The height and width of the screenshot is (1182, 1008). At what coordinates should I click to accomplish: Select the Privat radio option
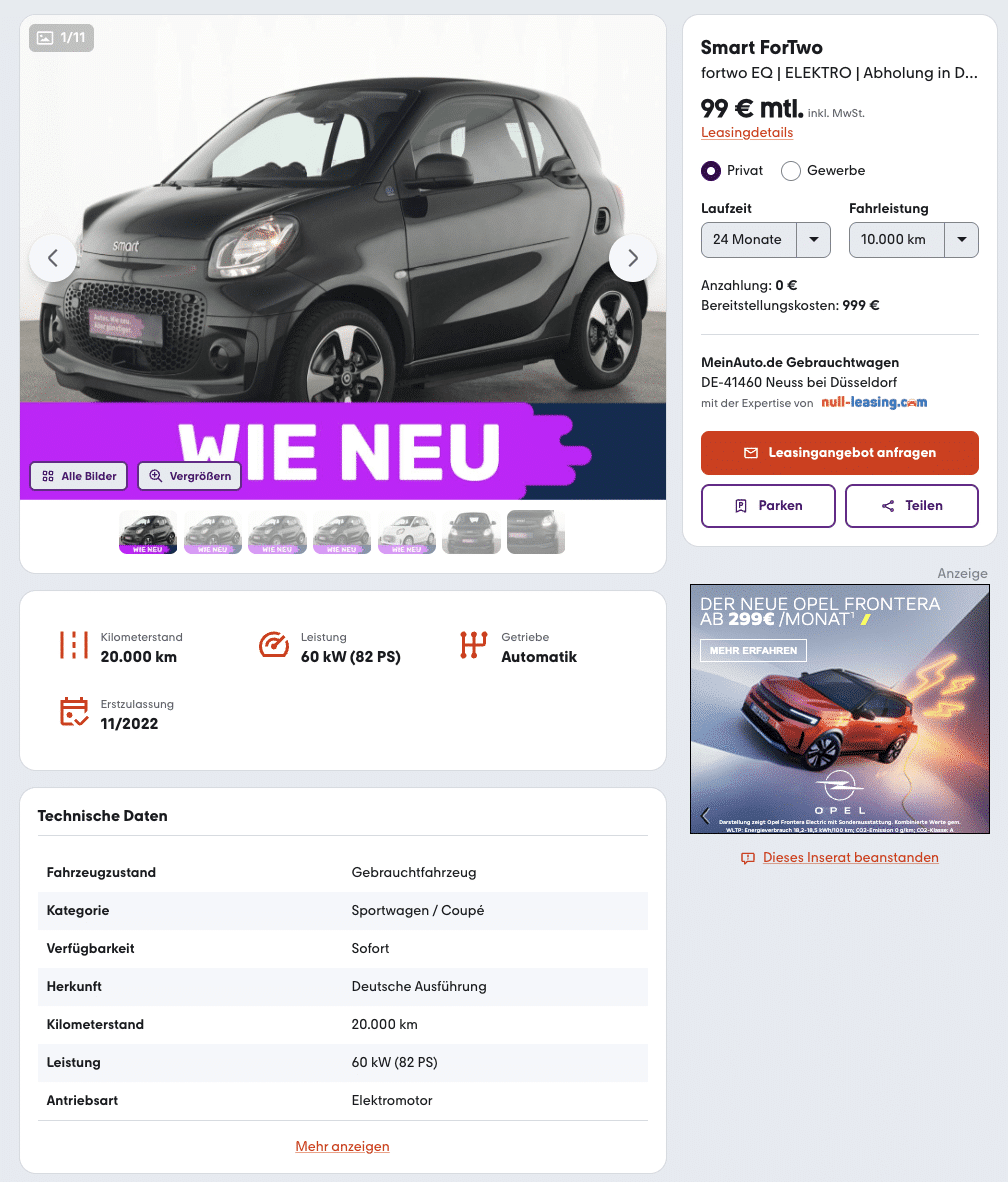coord(710,171)
